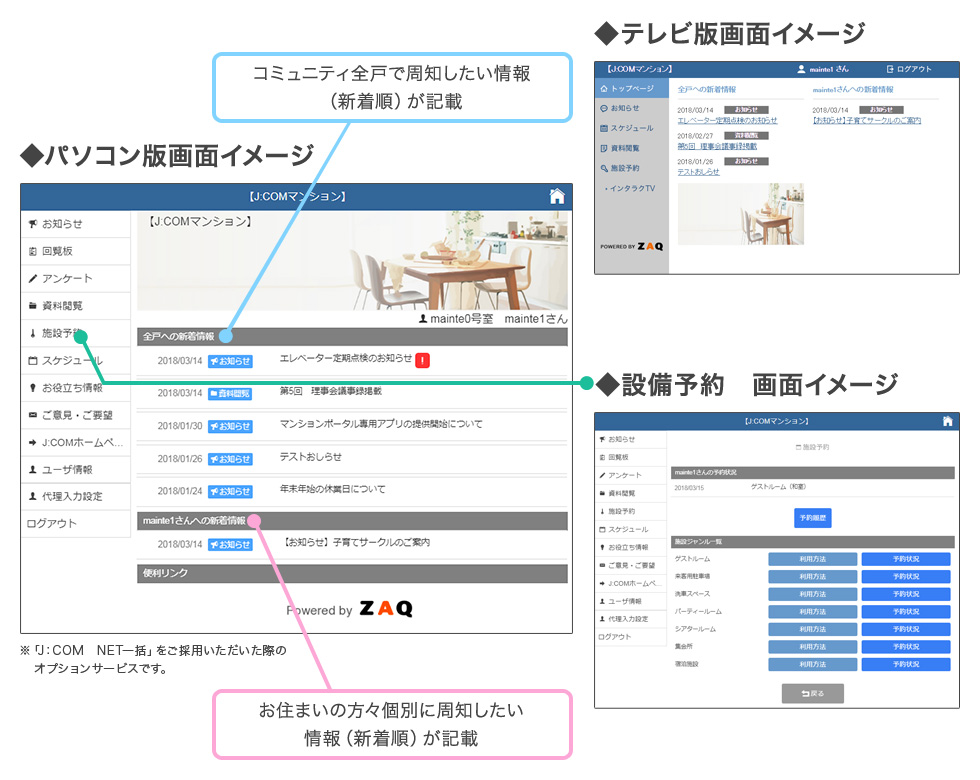Screen dimensions: 980x780
Task: Open スケジュール calendar icon in TV version sidebar
Action: tap(604, 128)
